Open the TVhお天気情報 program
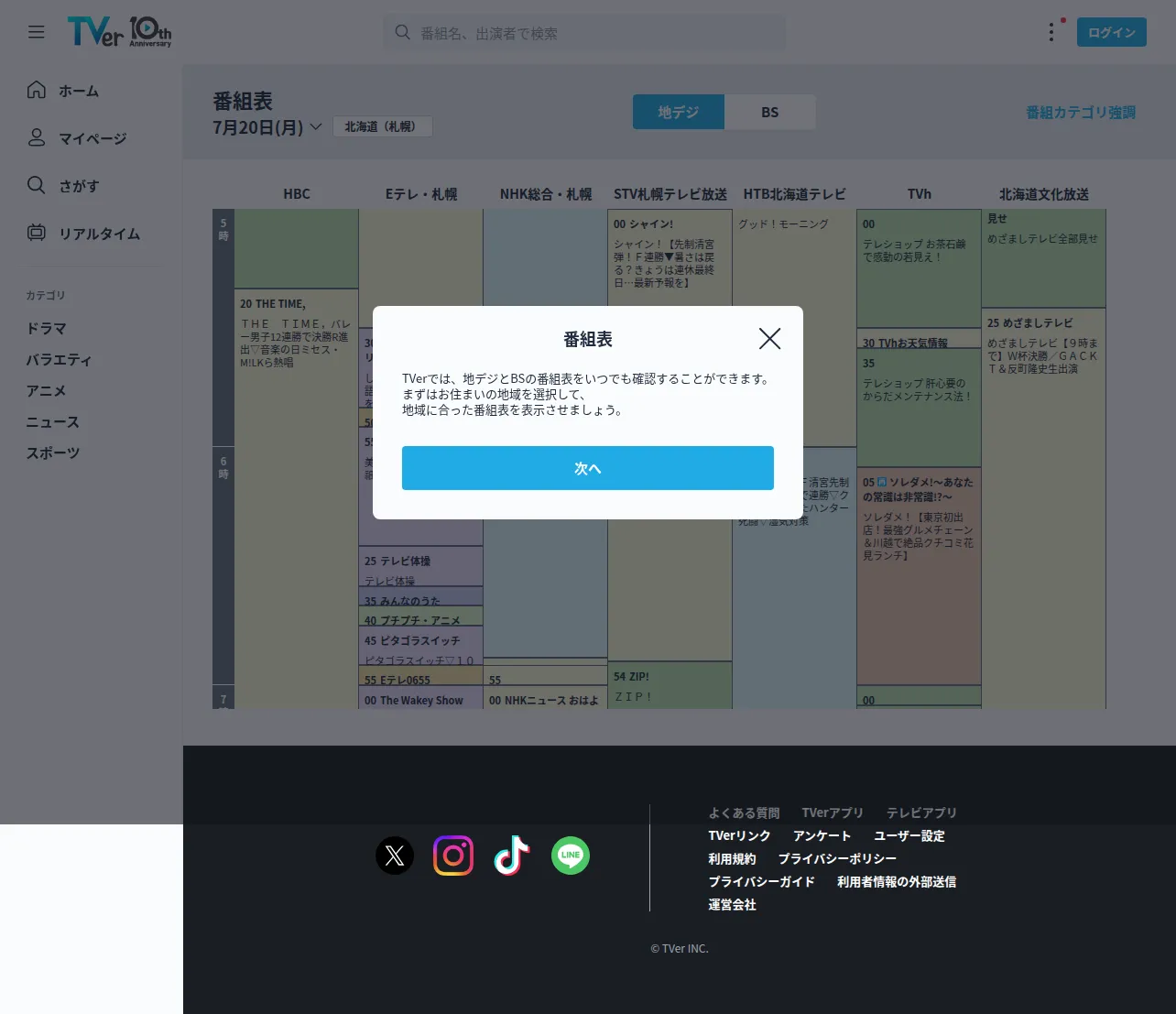1176x1014 pixels. 920,338
